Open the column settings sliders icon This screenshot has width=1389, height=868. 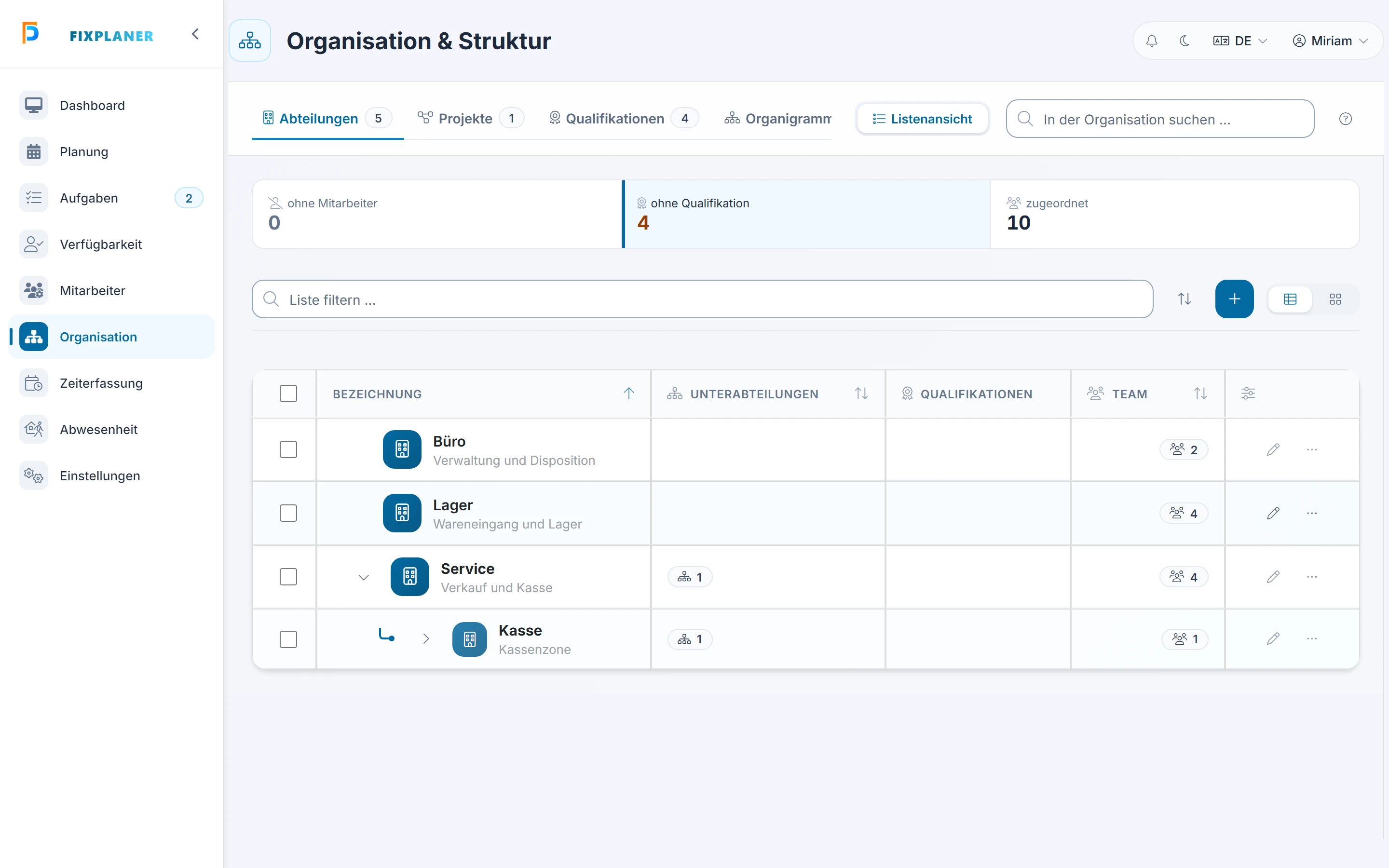click(1248, 394)
